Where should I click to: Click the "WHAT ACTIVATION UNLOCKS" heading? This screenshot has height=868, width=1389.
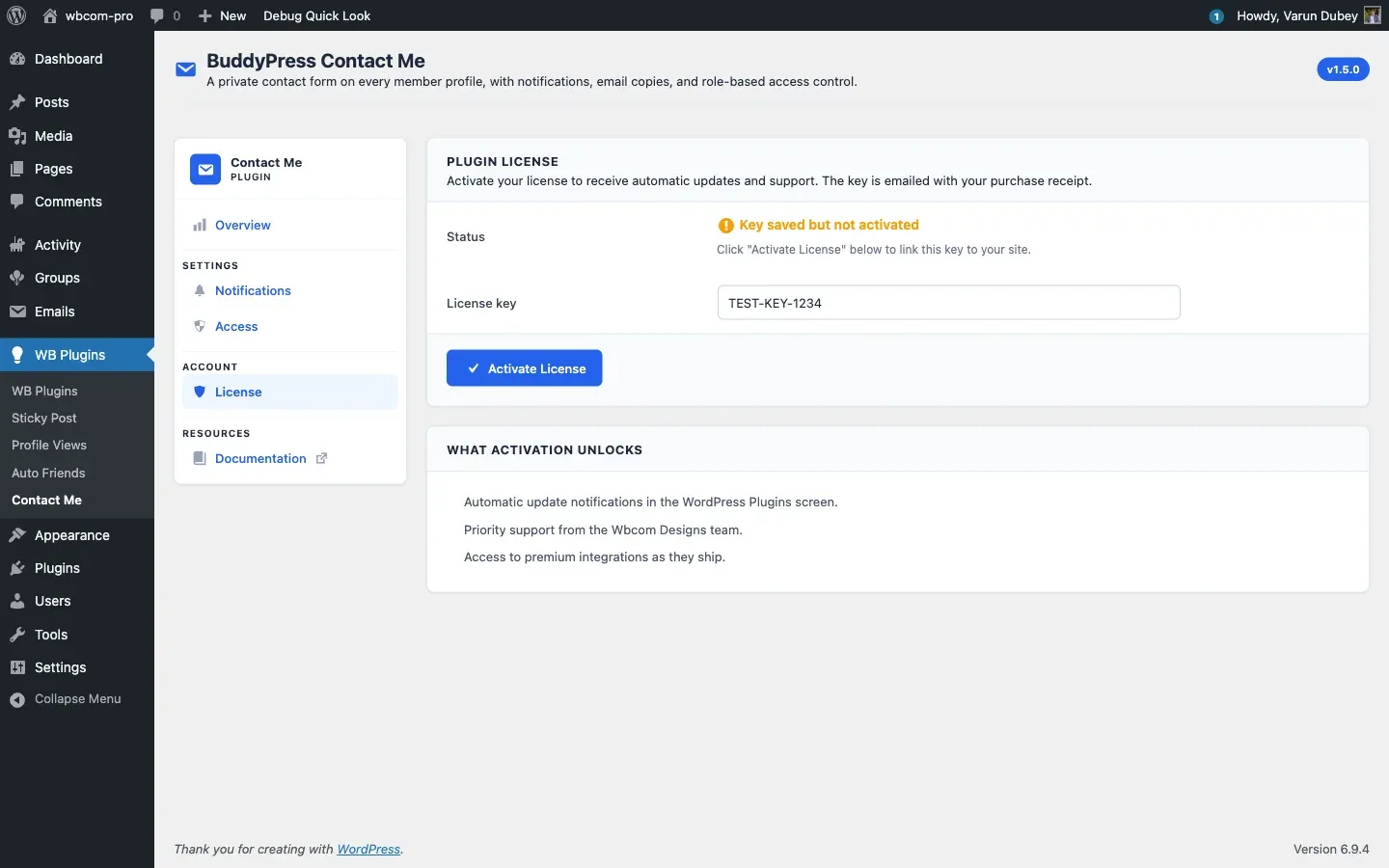coord(544,450)
